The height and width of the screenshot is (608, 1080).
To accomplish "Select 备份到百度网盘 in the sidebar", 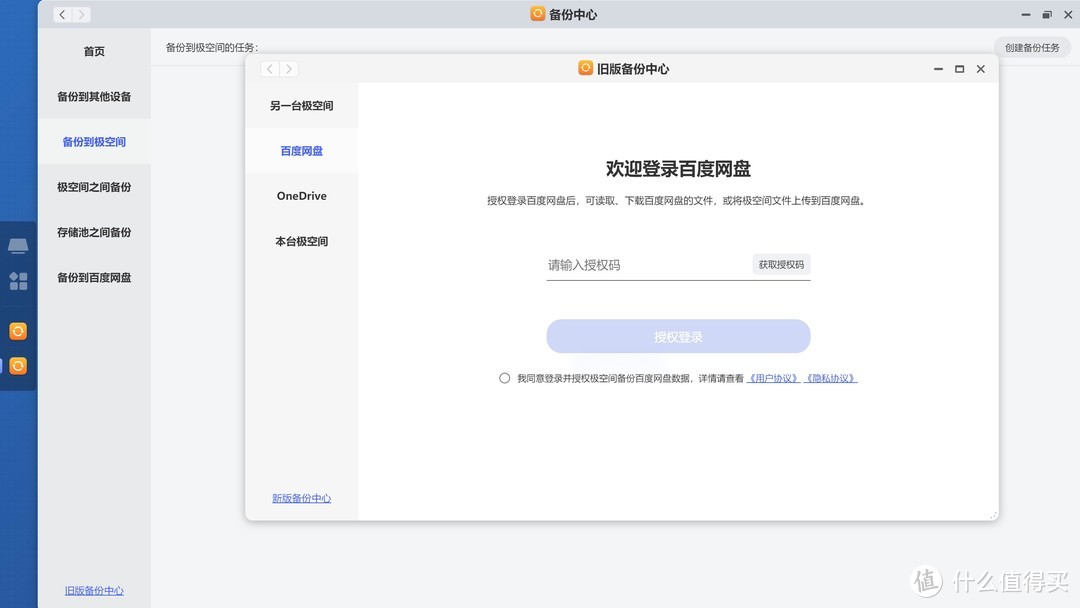I will [x=93, y=277].
